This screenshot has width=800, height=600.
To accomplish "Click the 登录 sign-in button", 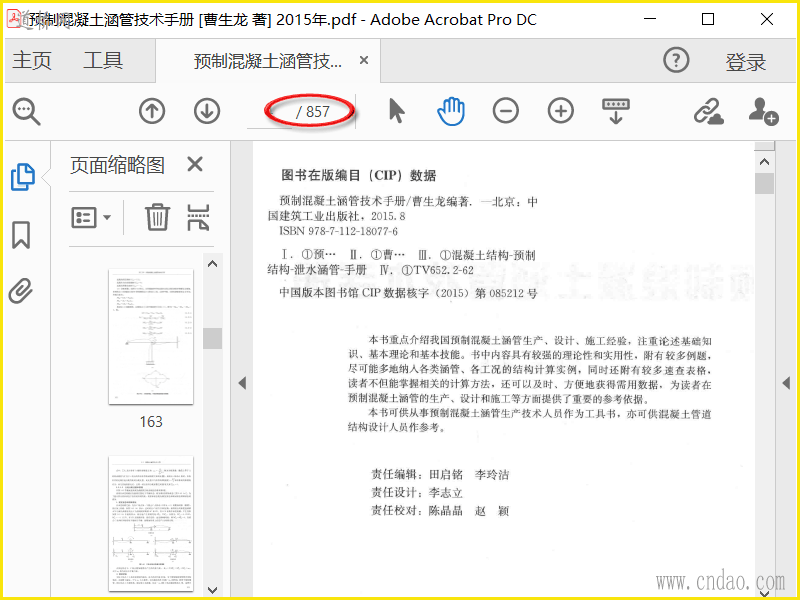I will tap(746, 62).
